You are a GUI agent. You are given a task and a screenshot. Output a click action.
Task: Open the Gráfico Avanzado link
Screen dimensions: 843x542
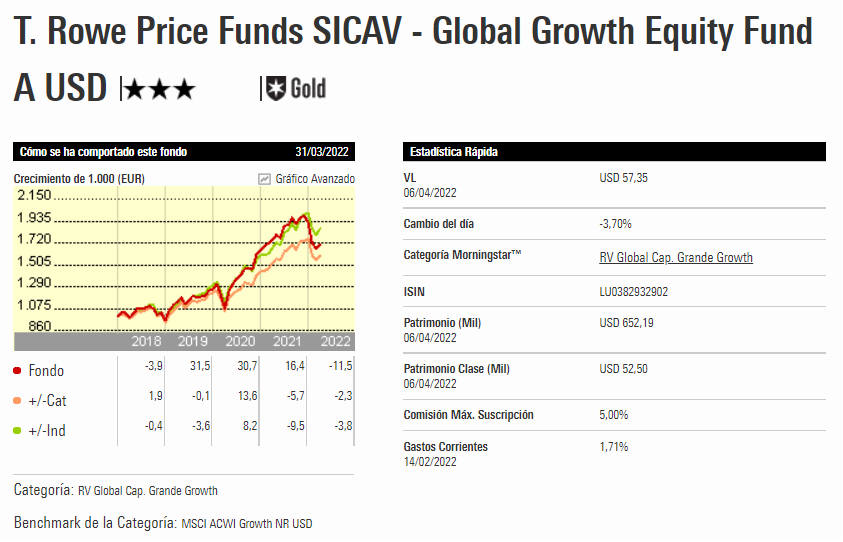coord(315,179)
